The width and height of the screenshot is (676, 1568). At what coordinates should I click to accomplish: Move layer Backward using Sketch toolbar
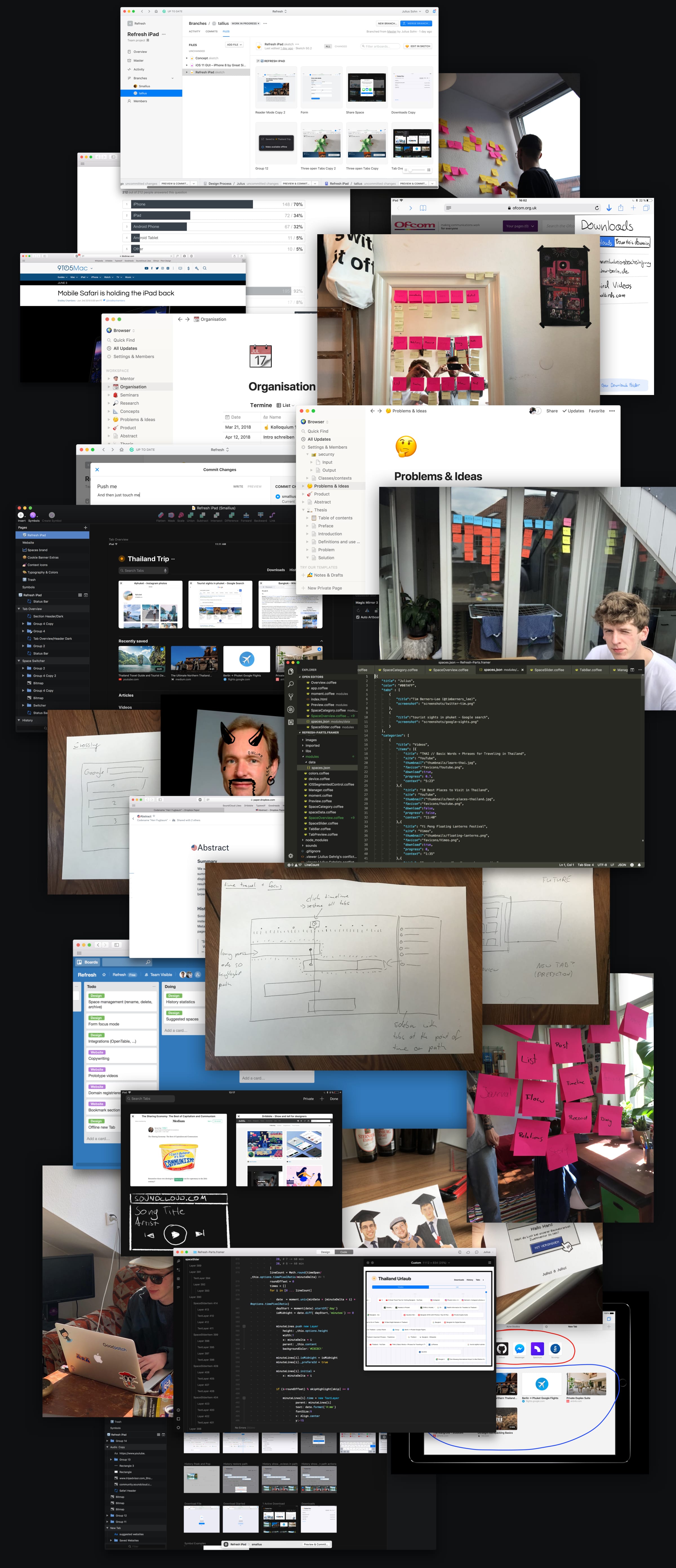click(x=260, y=516)
